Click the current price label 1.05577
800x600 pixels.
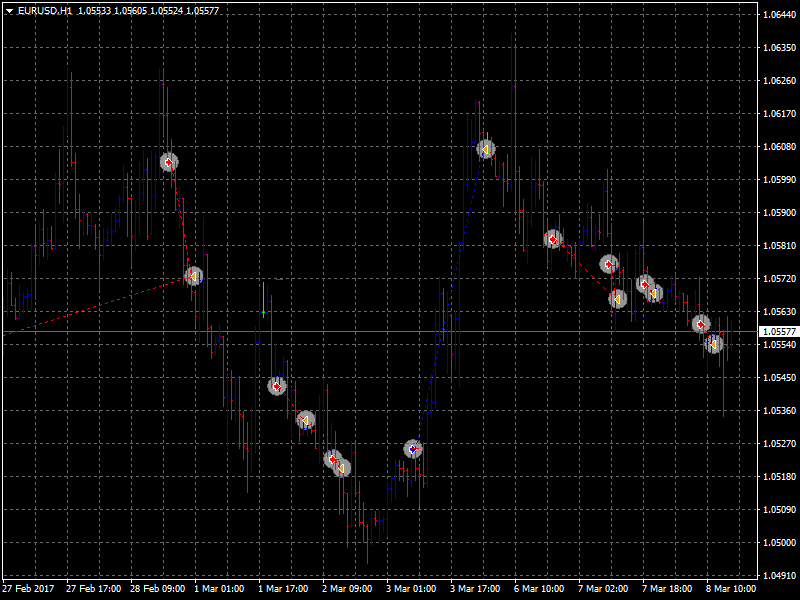(779, 332)
